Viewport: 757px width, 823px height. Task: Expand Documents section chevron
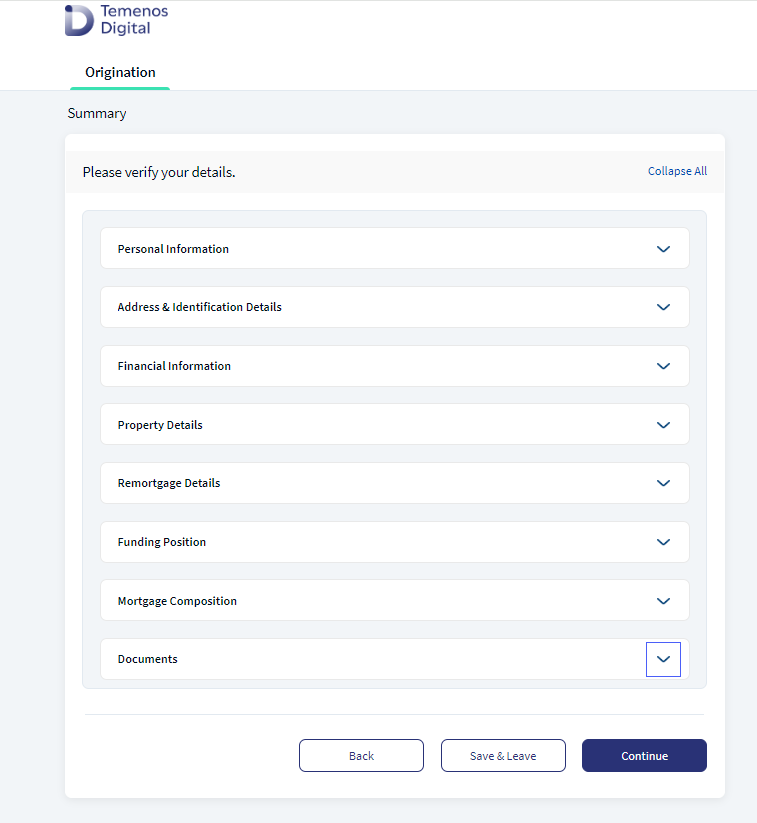(664, 659)
